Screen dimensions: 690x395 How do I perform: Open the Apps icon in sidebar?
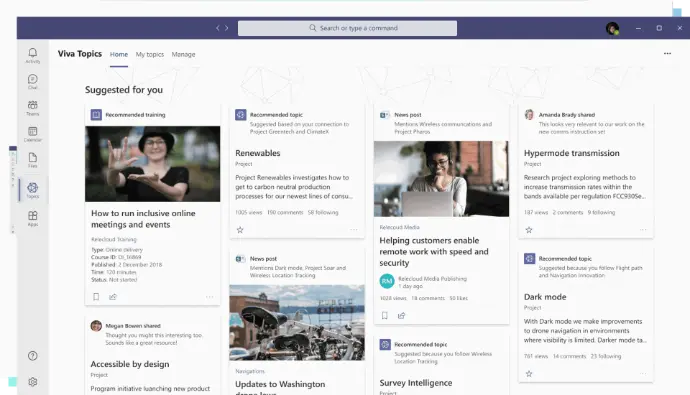[x=33, y=218]
